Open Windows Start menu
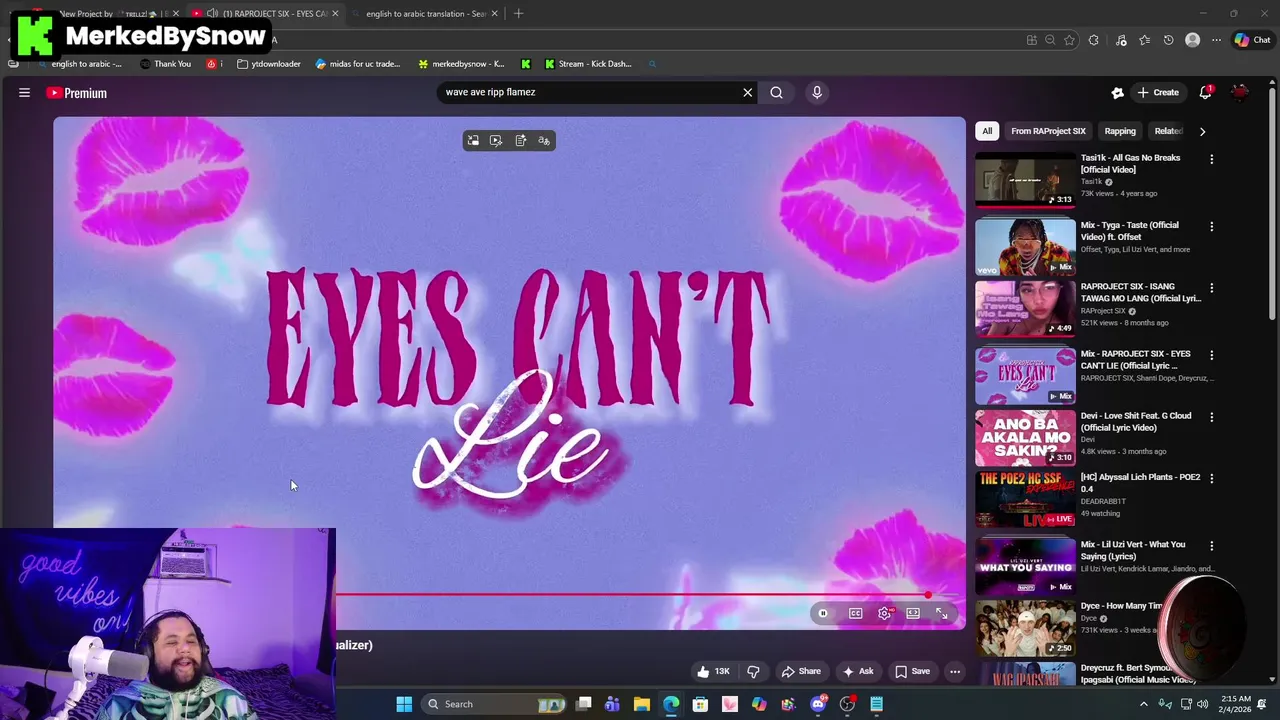Image resolution: width=1280 pixels, height=720 pixels. click(x=404, y=704)
